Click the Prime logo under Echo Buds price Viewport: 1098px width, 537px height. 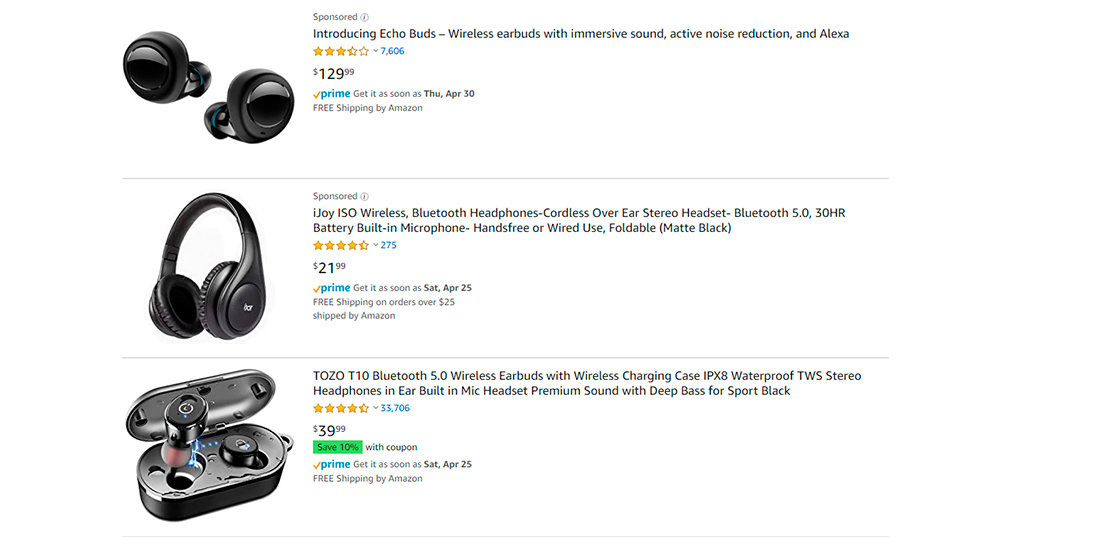click(x=331, y=93)
